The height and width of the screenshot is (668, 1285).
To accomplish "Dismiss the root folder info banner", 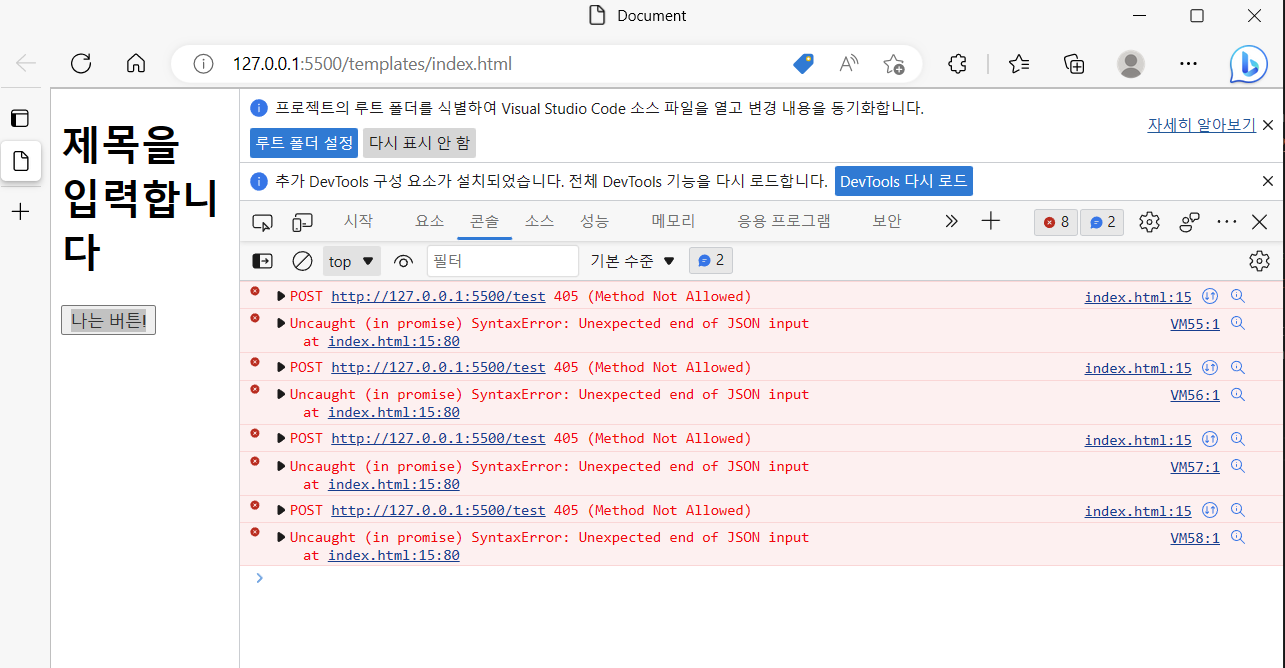I will (1268, 125).
